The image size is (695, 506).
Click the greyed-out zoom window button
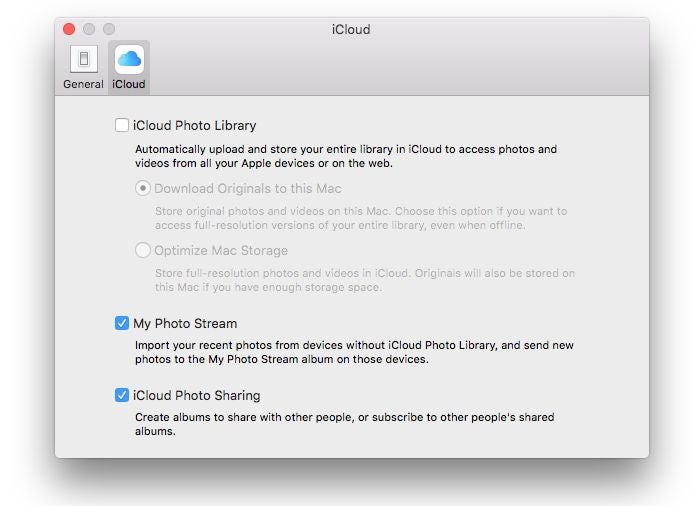pos(109,29)
